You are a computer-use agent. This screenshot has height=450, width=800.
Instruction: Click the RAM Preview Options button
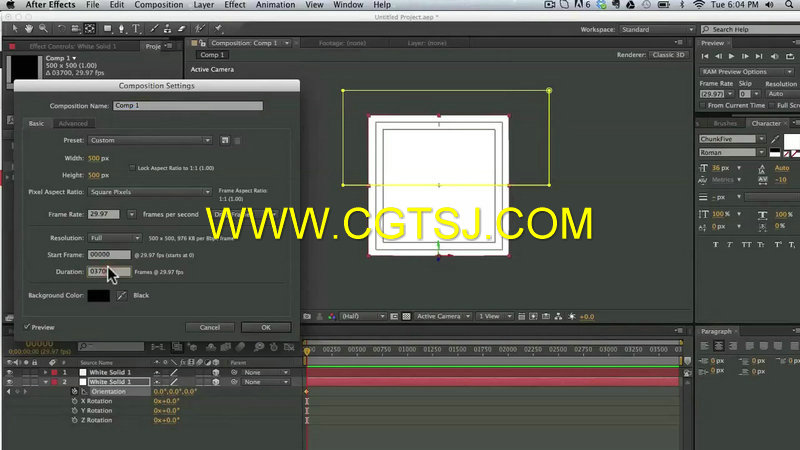[x=746, y=72]
